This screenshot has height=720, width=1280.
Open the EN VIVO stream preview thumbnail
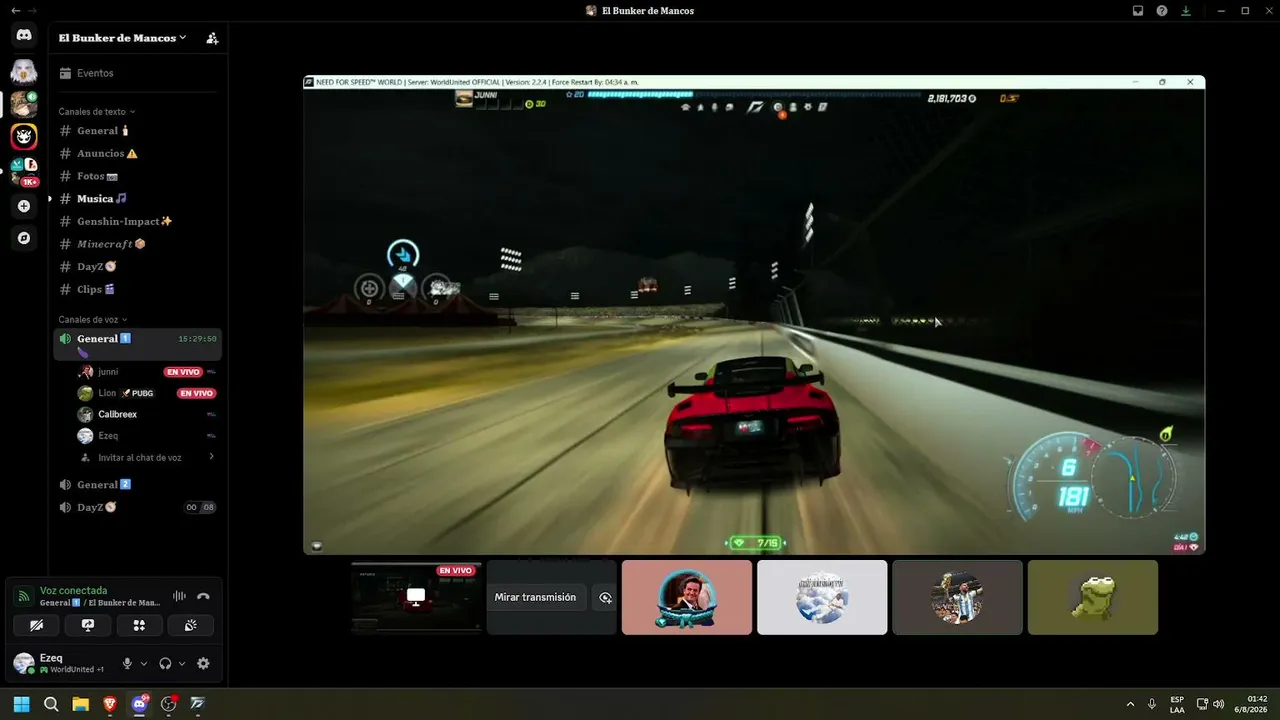click(416, 597)
